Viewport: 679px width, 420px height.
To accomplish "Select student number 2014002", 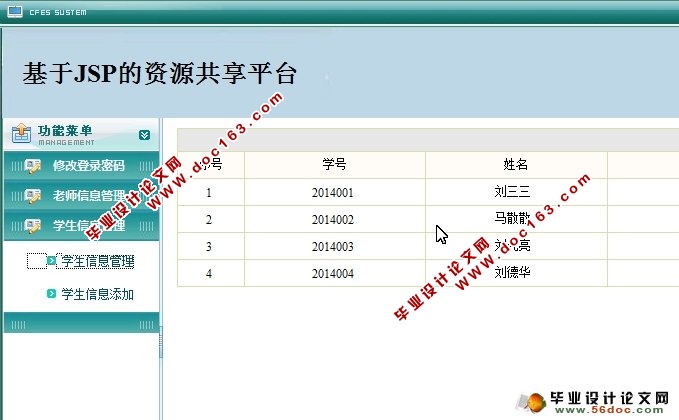I will [x=333, y=220].
